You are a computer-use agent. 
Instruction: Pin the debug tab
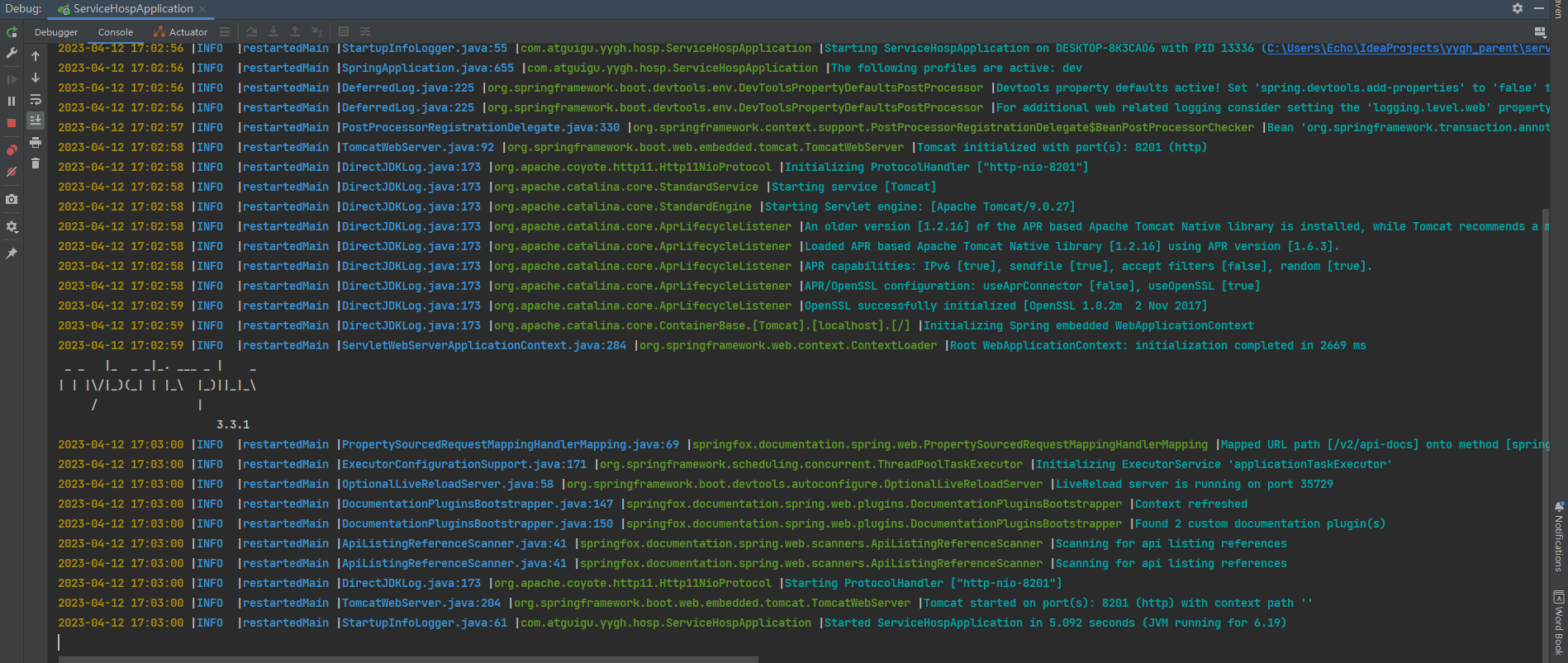(12, 254)
